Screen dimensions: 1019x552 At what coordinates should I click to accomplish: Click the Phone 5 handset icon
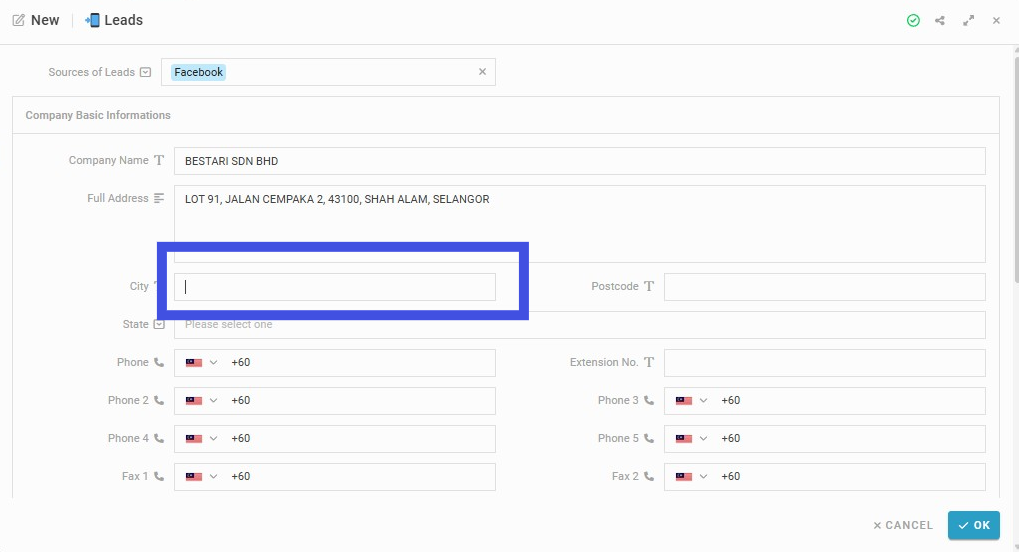[649, 438]
